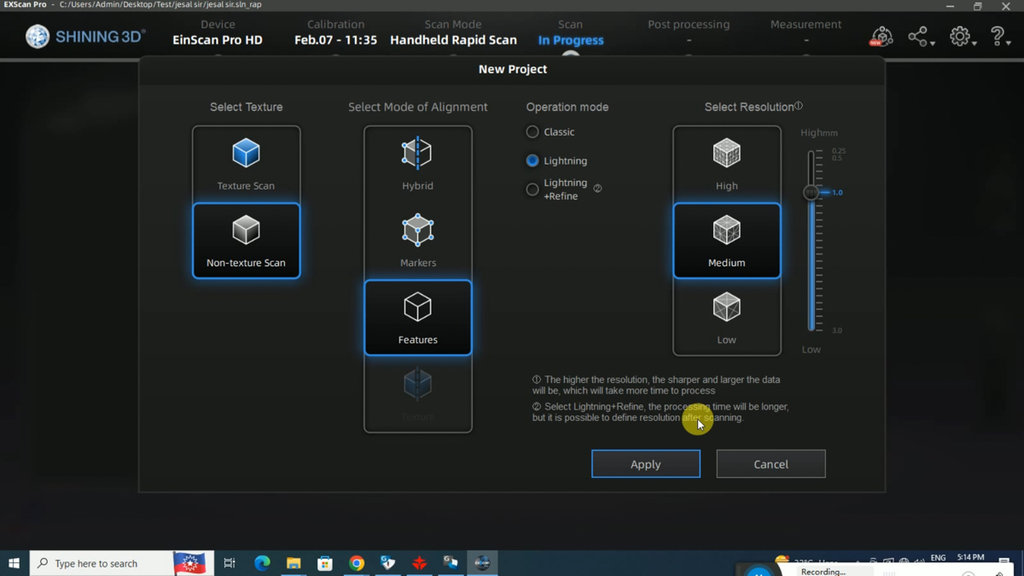Switch to the Scan Mode step

[453, 33]
